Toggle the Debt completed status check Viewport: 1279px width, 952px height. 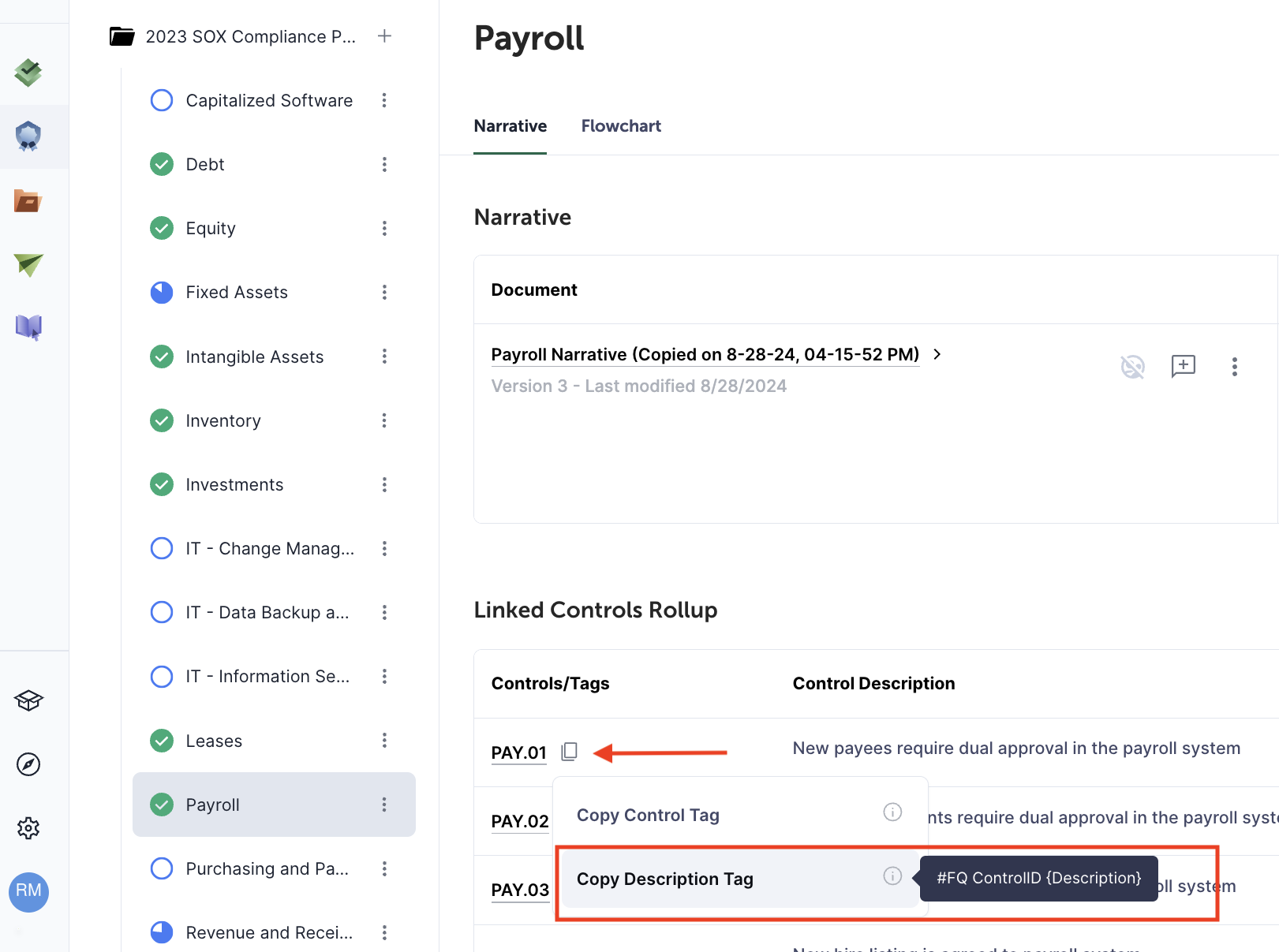click(162, 164)
